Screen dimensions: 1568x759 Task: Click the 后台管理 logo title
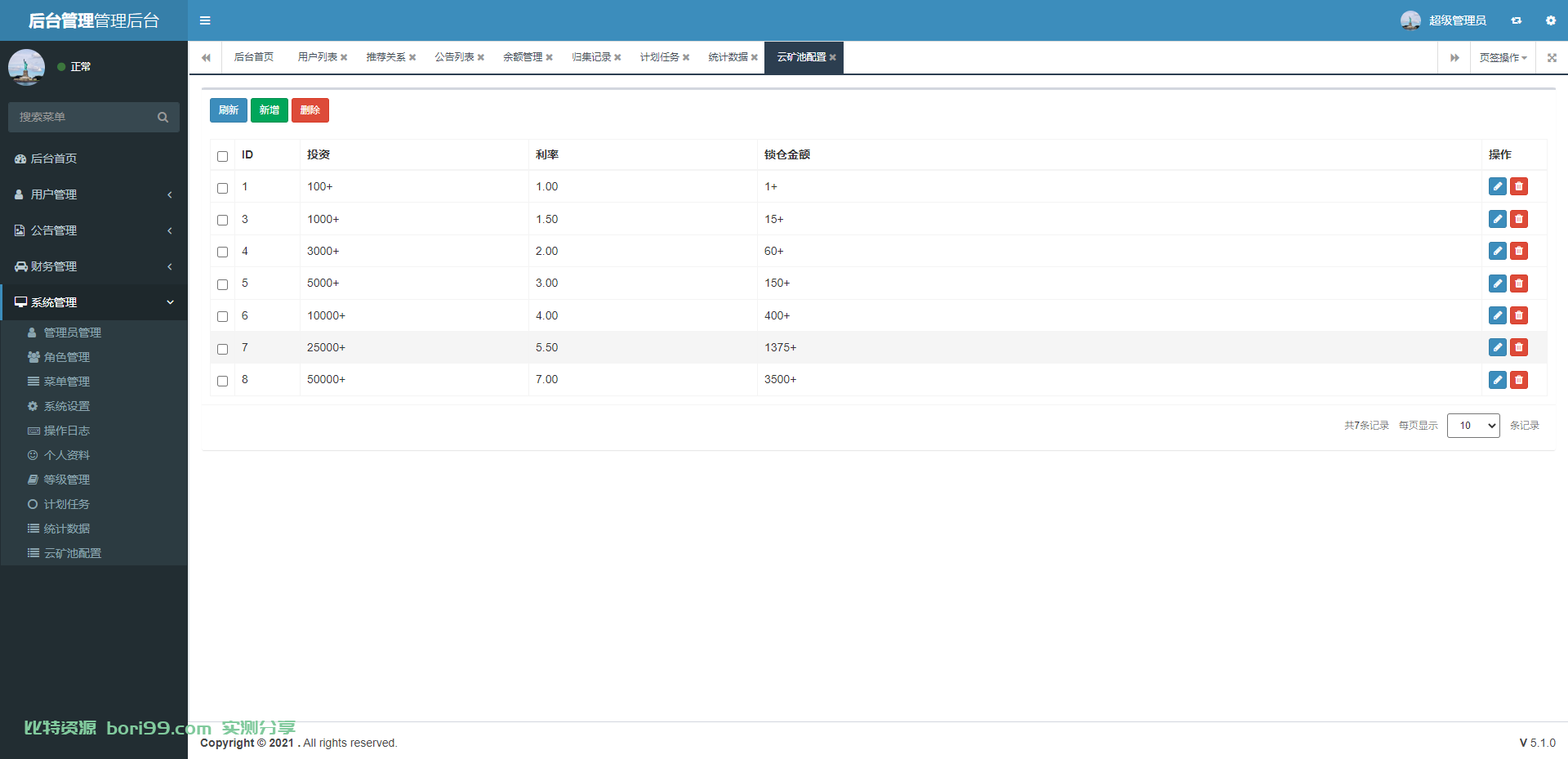(94, 20)
